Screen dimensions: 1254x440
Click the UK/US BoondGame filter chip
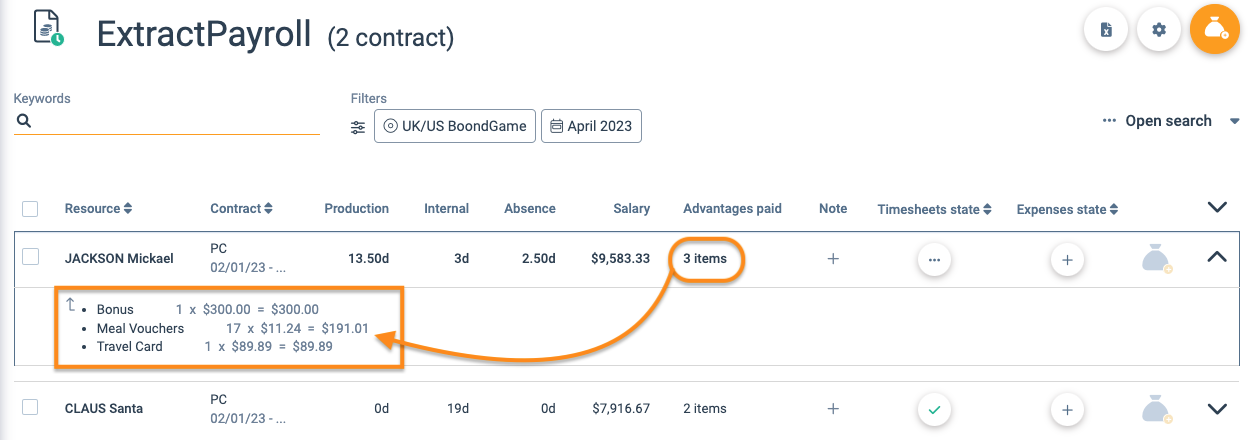tap(455, 127)
